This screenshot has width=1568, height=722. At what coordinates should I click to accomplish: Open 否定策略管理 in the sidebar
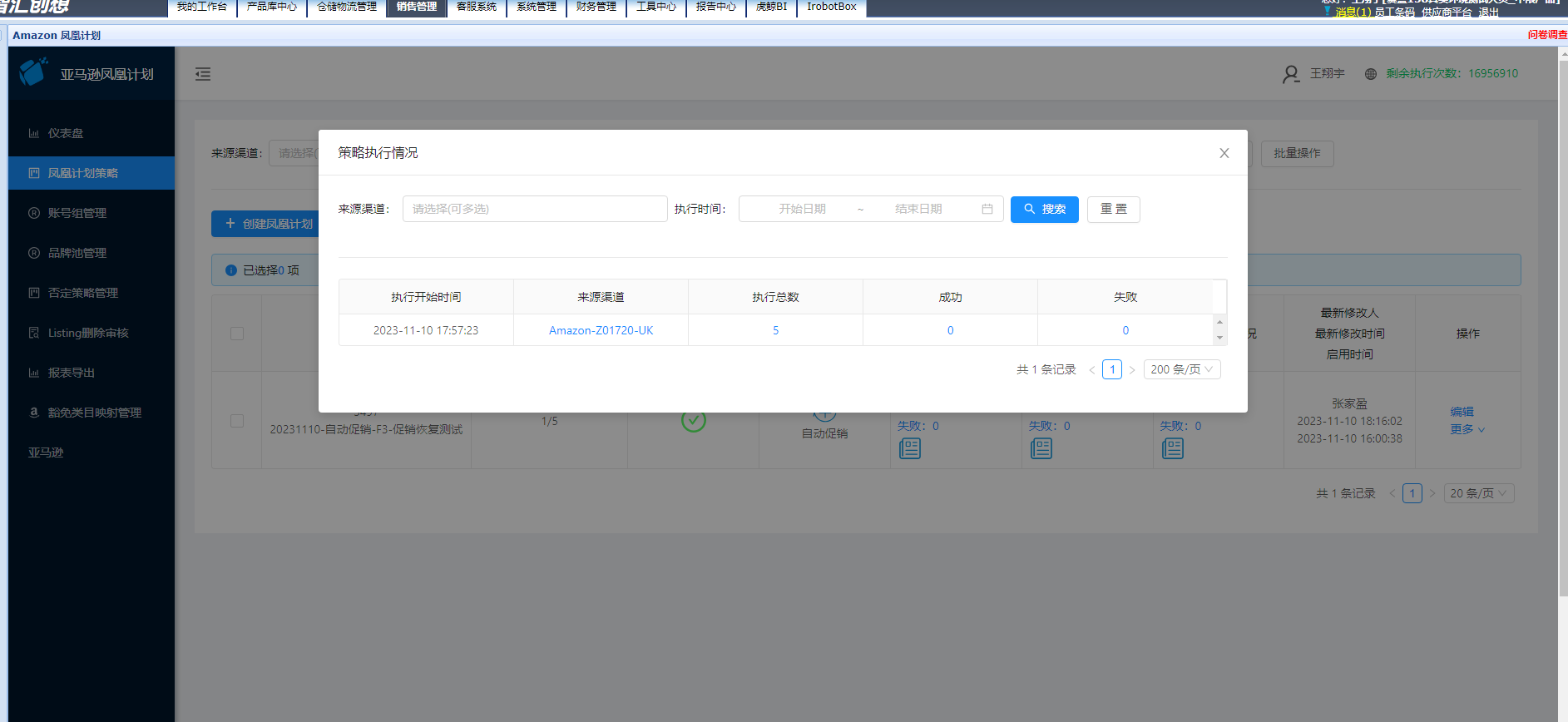(x=92, y=293)
